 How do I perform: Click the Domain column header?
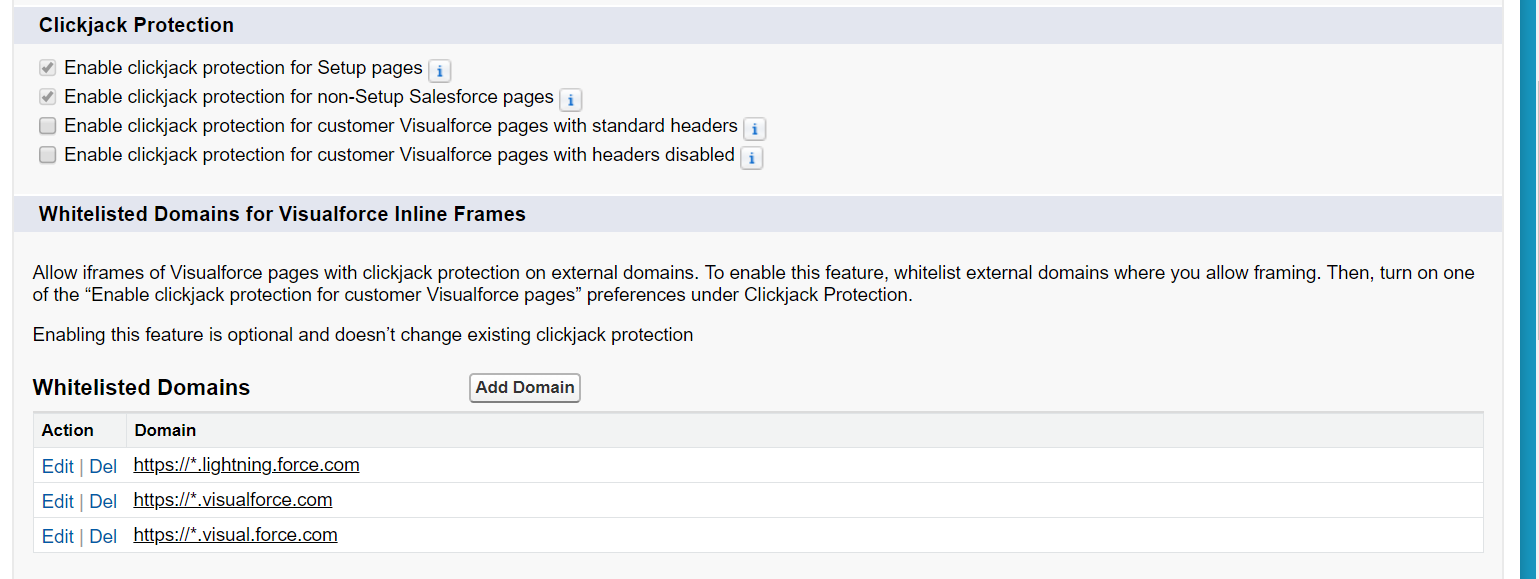[165, 430]
